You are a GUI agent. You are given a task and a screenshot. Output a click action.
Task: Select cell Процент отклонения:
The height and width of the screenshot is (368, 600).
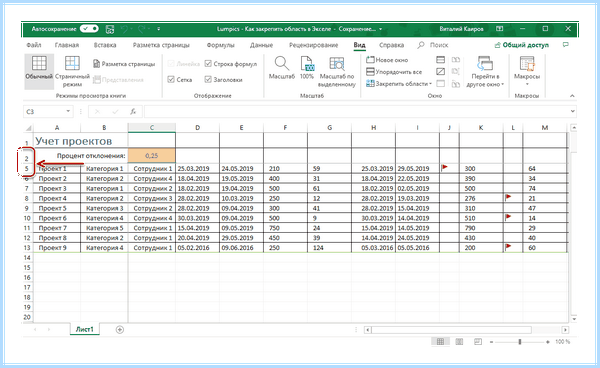tap(91, 156)
